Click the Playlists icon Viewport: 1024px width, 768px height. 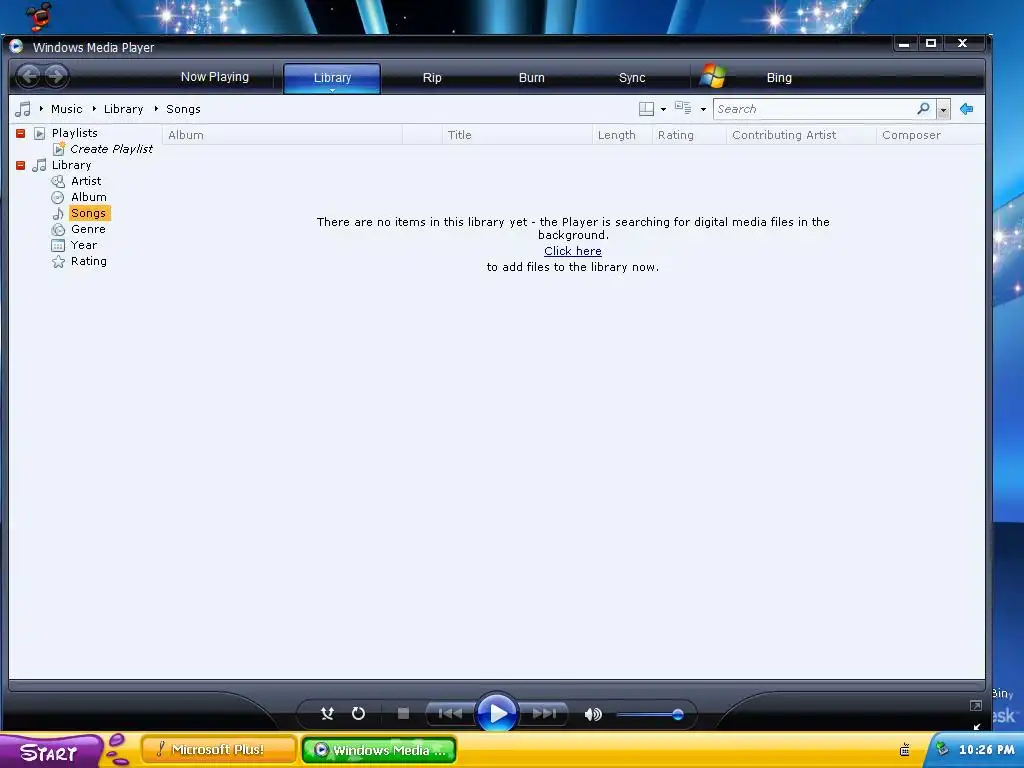(39, 133)
